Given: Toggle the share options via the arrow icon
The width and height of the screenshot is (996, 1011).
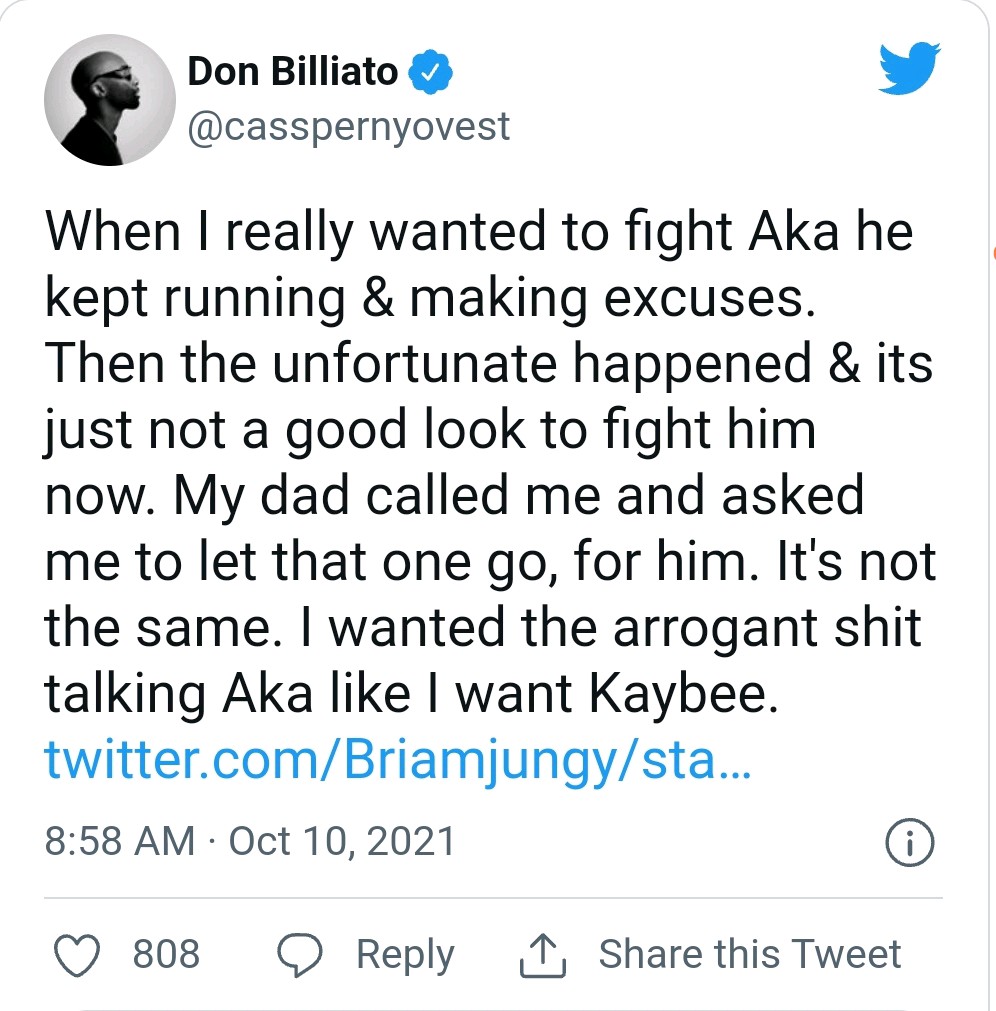Looking at the screenshot, I should (541, 955).
